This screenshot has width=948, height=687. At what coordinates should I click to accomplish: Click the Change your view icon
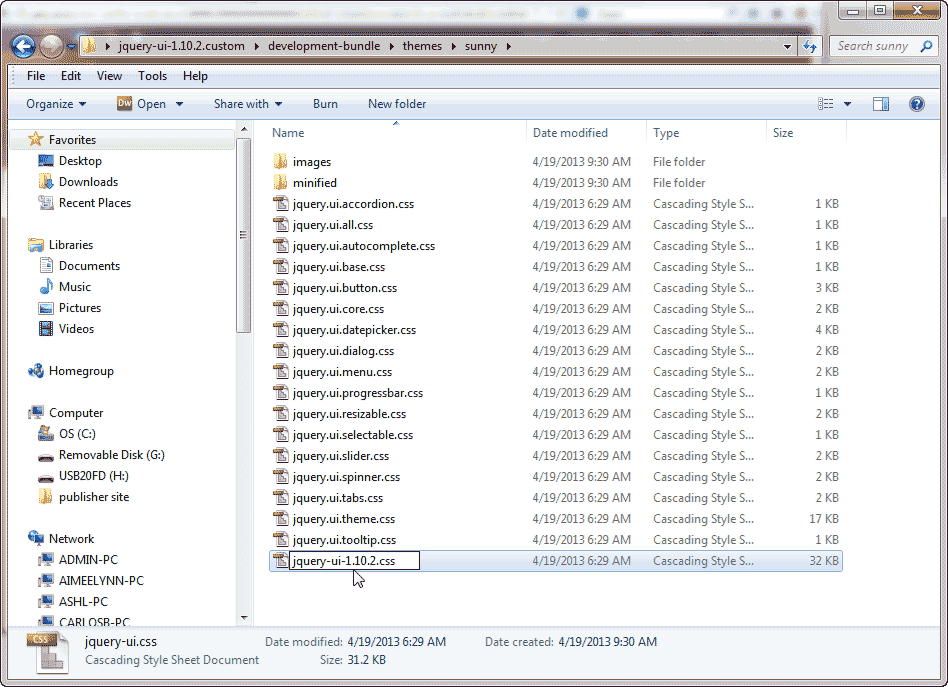click(x=826, y=104)
